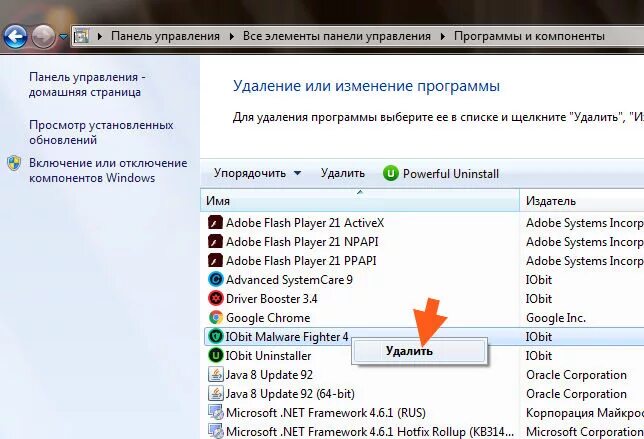The width and height of the screenshot is (644, 439).
Task: Sort list by the Имя column header
Action: pyautogui.click(x=360, y=201)
